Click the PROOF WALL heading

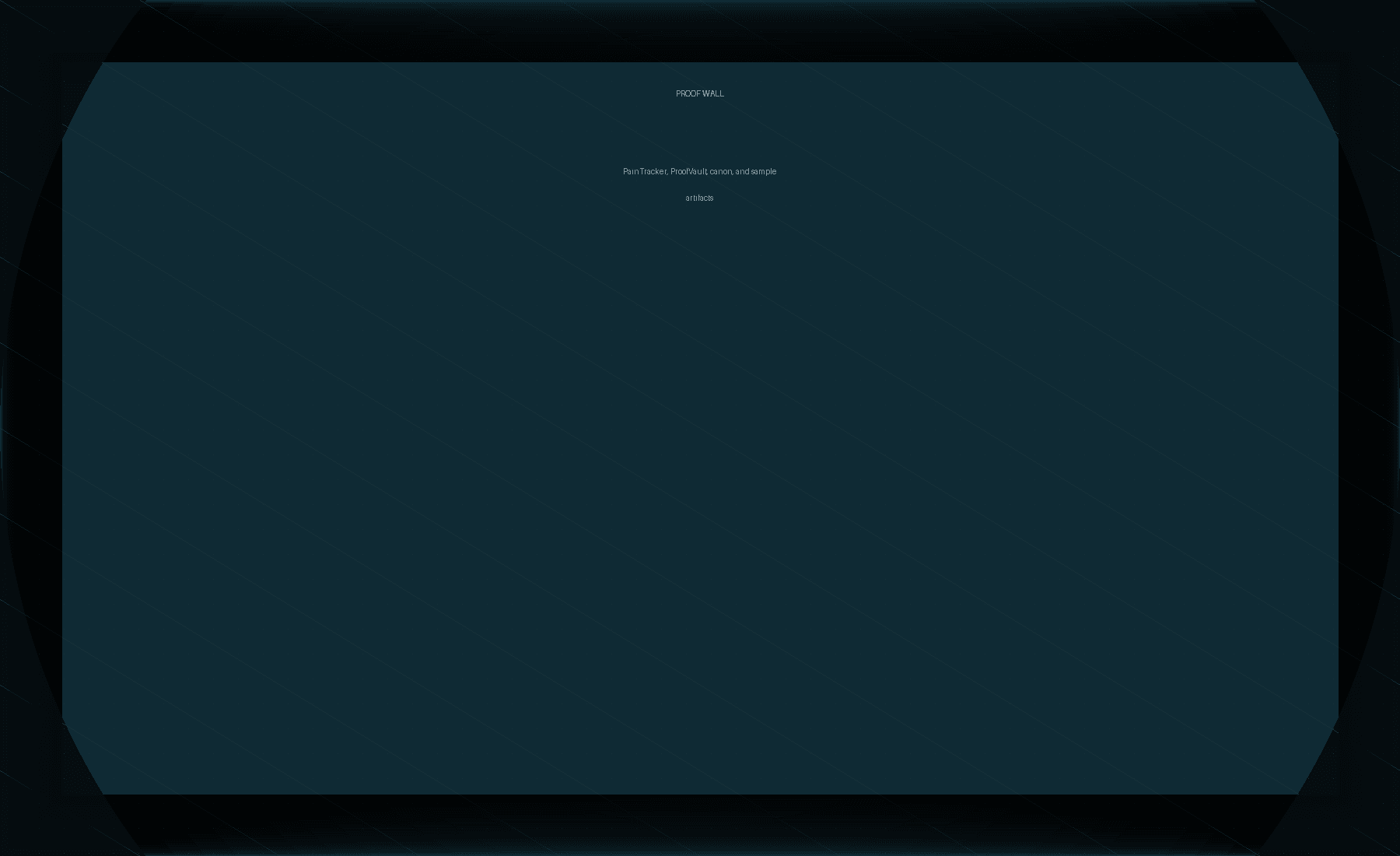point(699,93)
